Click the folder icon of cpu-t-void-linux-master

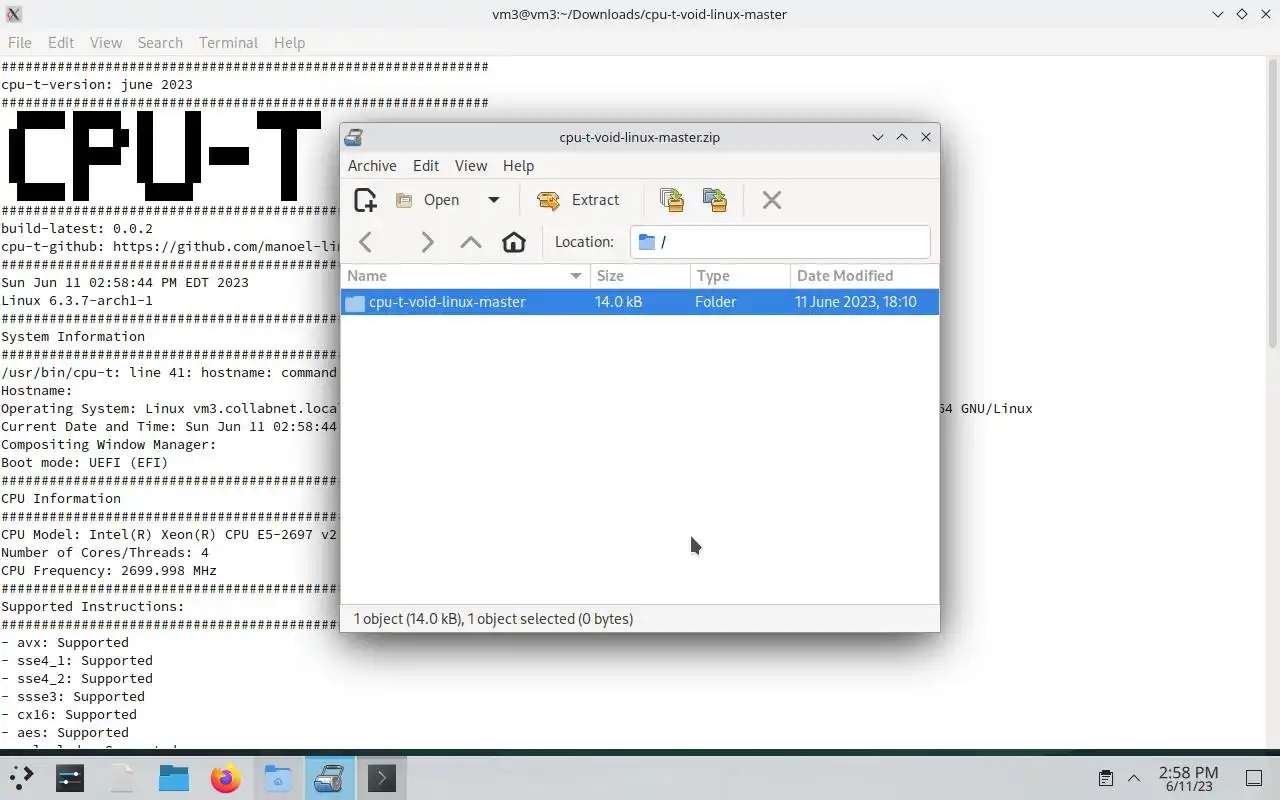coord(355,302)
